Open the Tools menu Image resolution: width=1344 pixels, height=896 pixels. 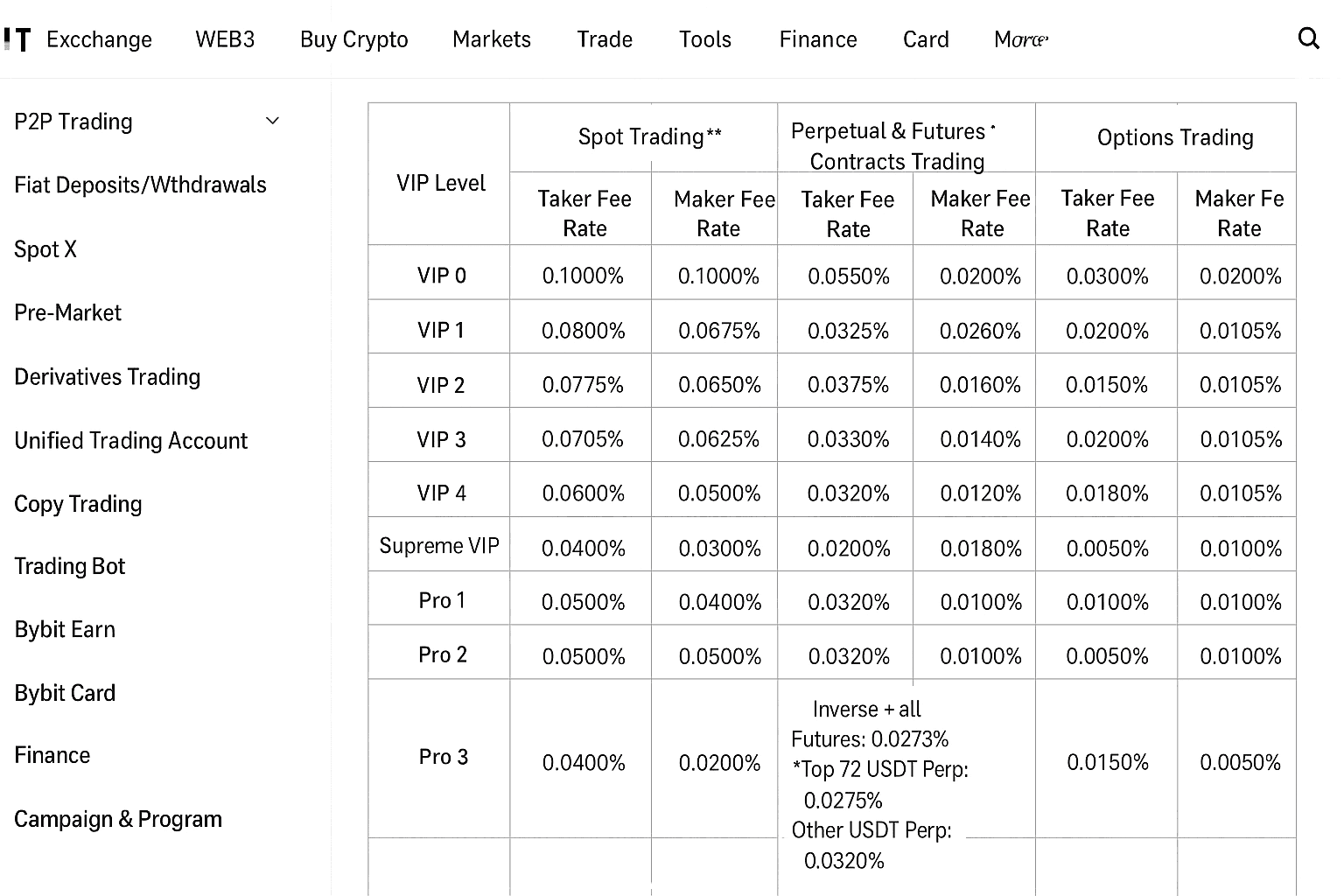[705, 39]
